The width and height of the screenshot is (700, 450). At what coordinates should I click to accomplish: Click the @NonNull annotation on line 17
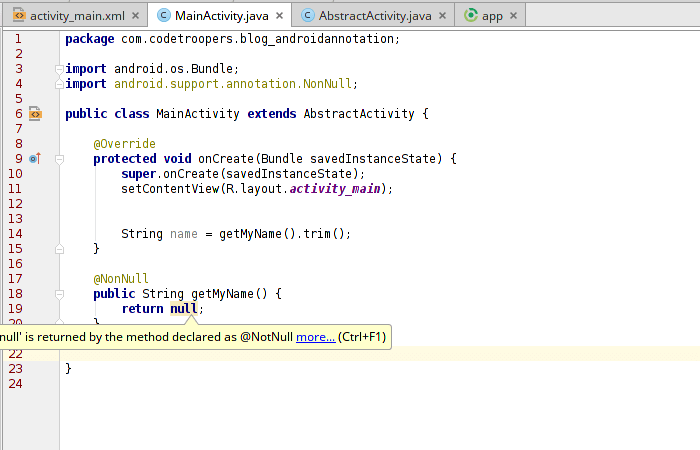(121, 279)
